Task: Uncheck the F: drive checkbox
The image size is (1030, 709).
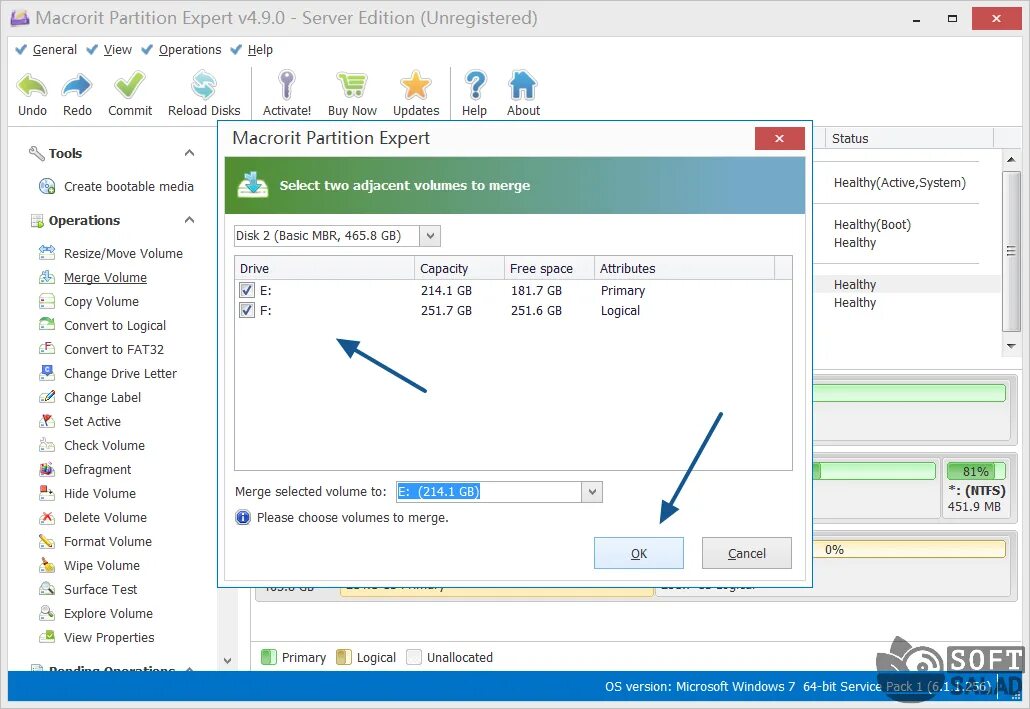Action: (x=247, y=310)
